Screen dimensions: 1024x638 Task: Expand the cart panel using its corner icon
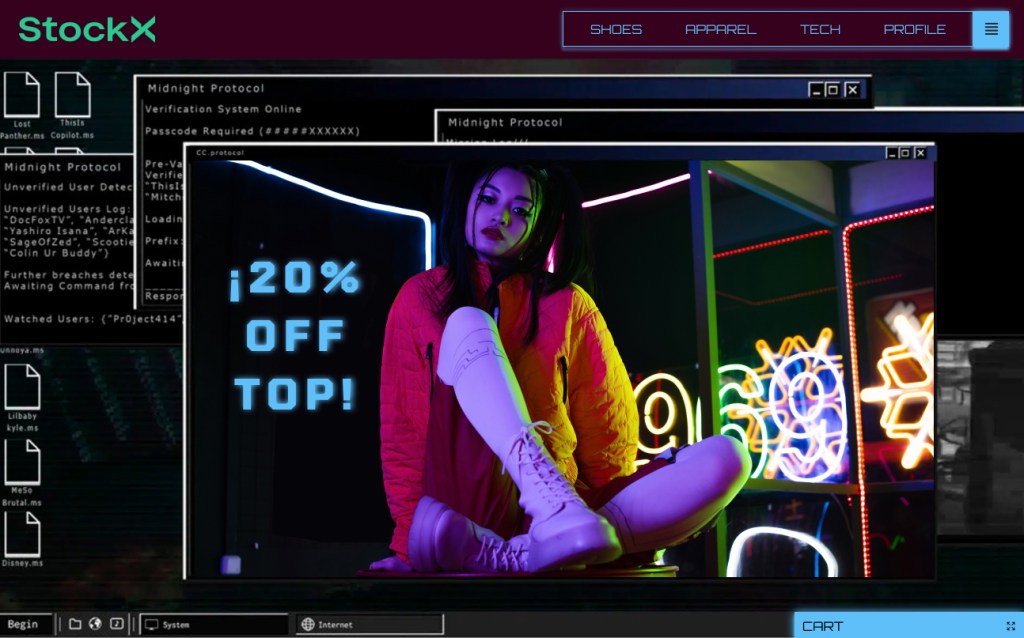(x=1010, y=626)
